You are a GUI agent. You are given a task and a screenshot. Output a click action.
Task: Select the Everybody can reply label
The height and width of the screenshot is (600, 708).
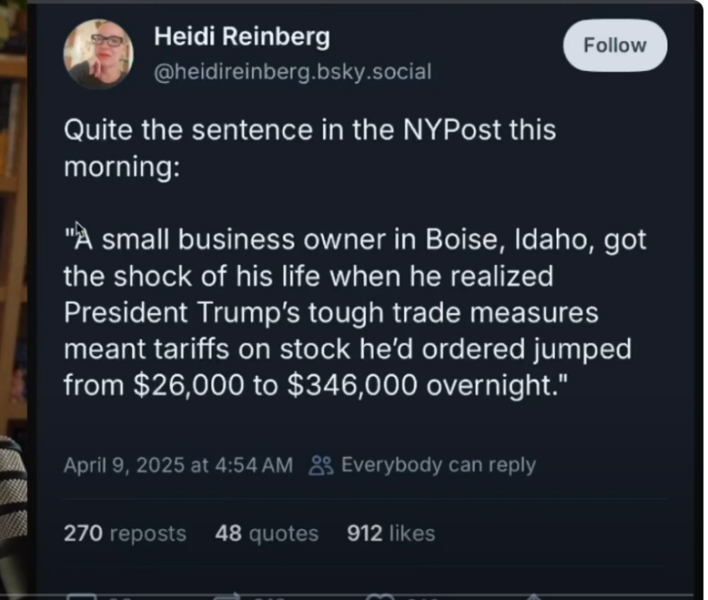pyautogui.click(x=438, y=465)
